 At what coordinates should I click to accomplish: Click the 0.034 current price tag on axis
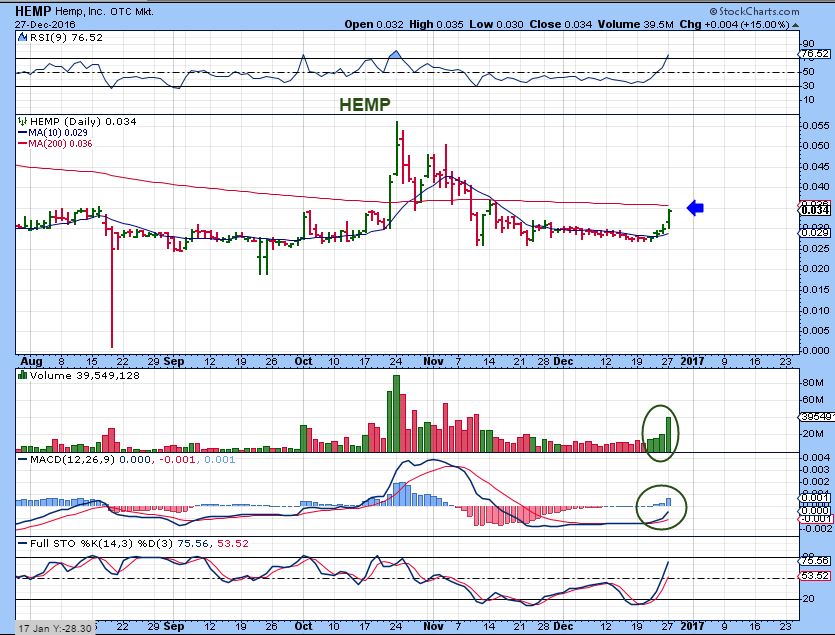(x=815, y=210)
